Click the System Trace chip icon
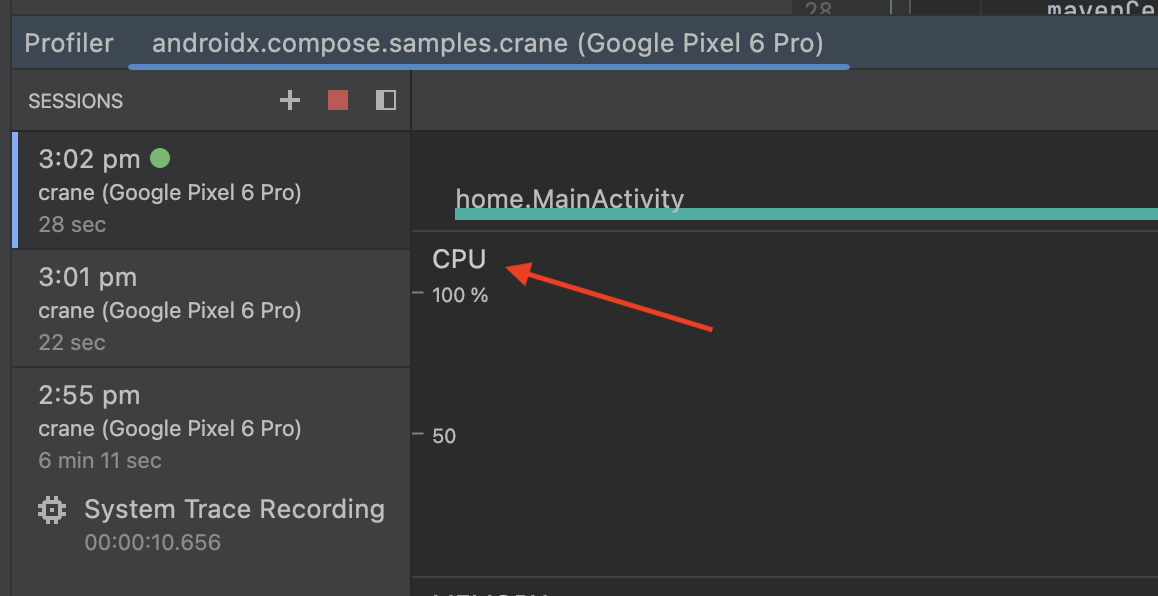The image size is (1158, 596). click(50, 509)
